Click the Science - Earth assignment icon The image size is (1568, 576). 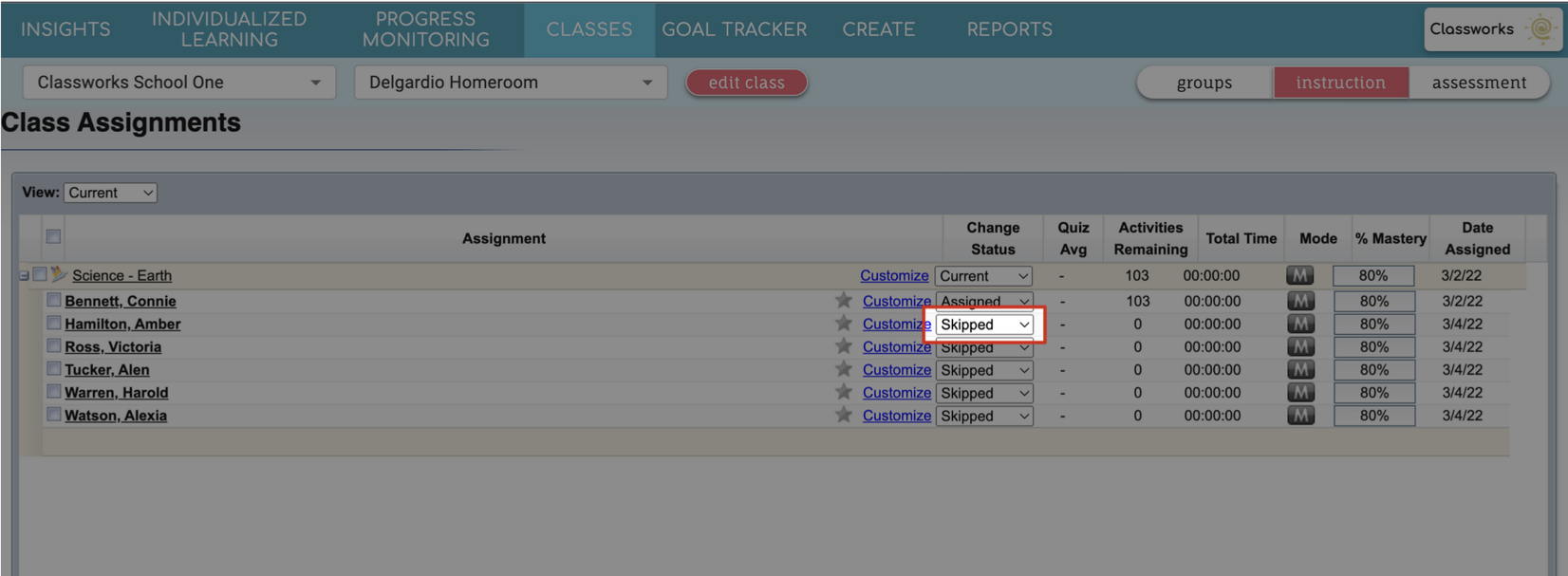(59, 274)
